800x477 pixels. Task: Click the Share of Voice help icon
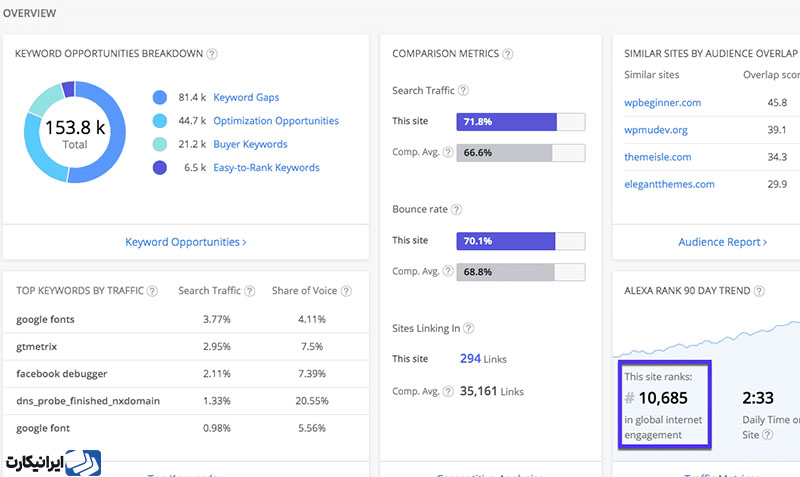coord(346,291)
